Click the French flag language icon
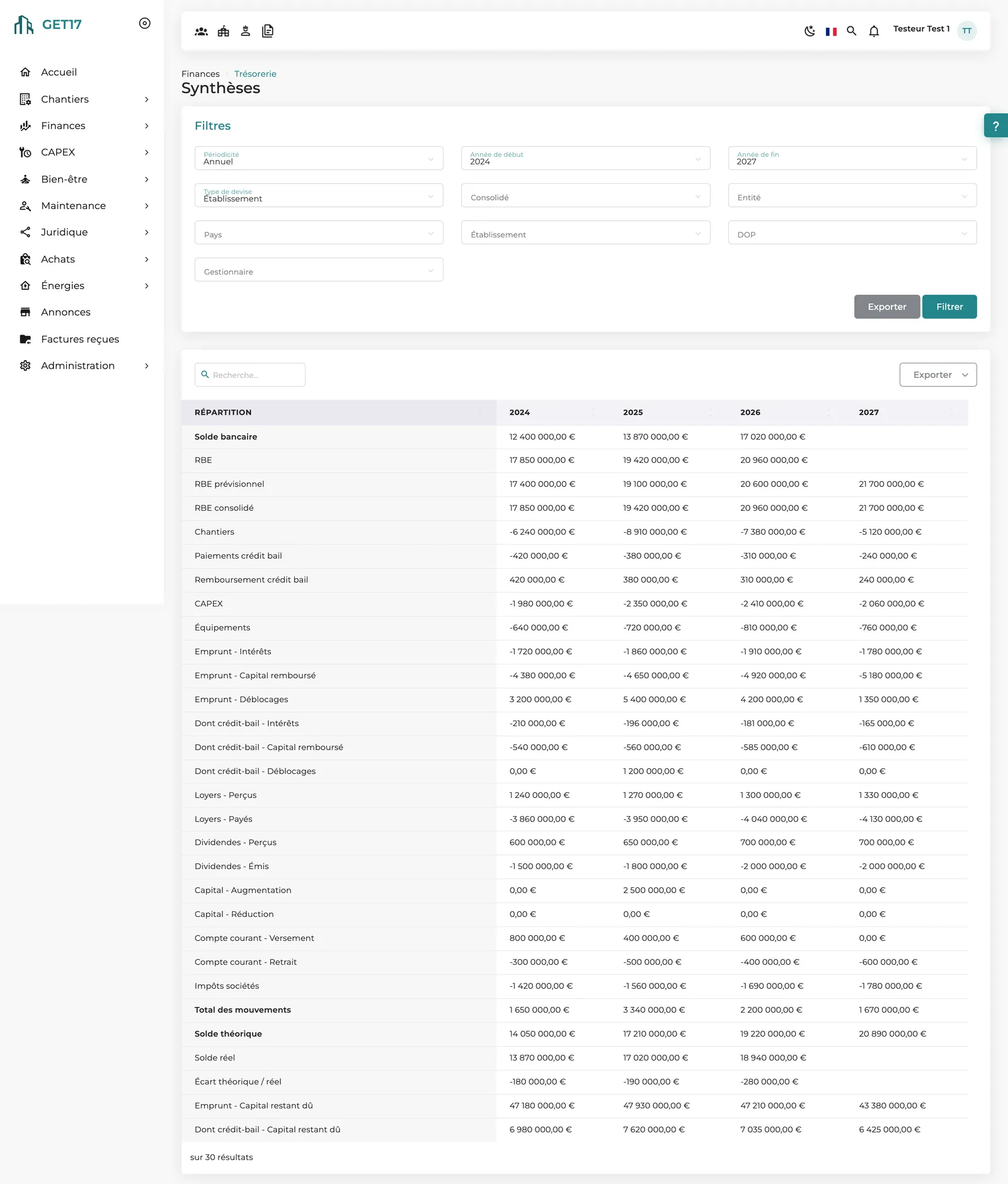The height and width of the screenshot is (1184, 1008). point(831,31)
